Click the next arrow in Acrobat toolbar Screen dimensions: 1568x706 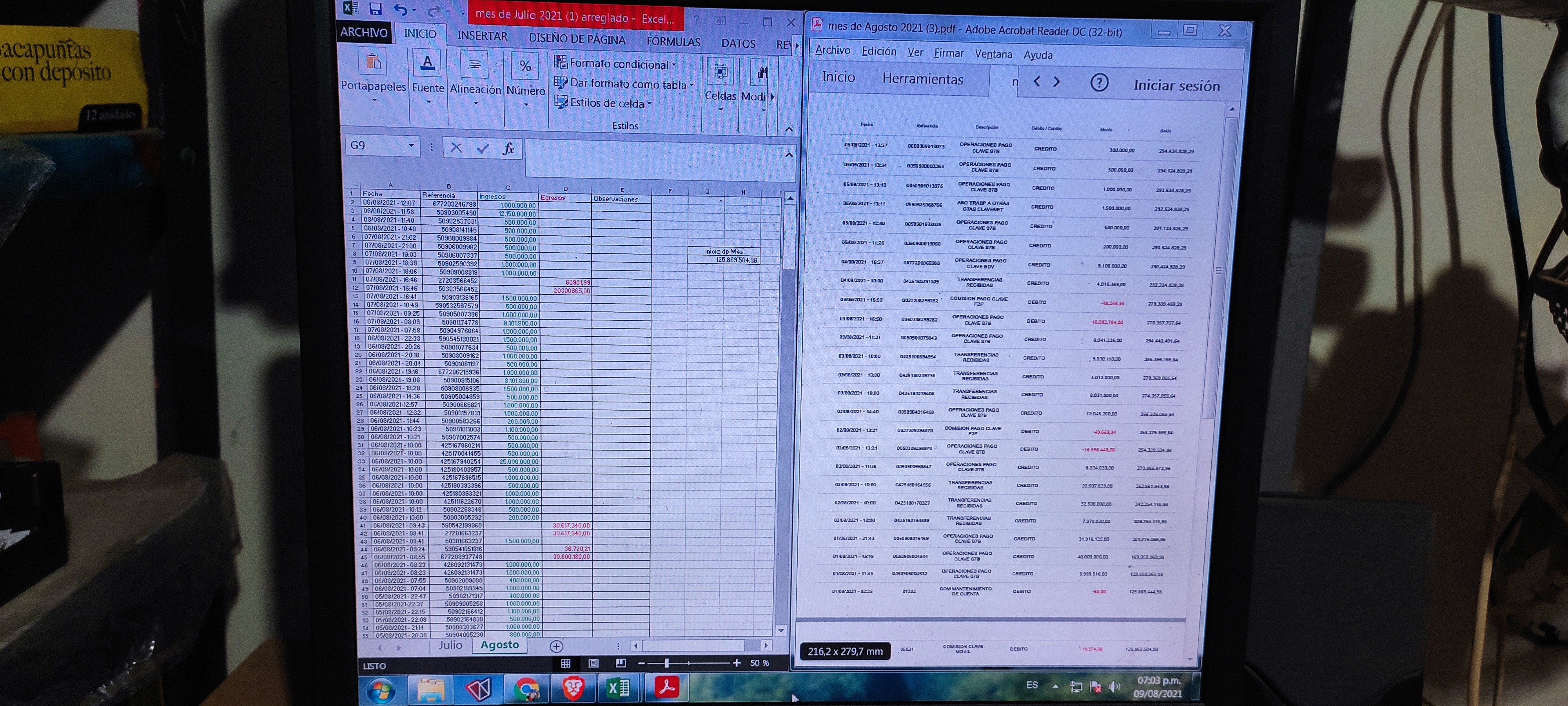click(x=1057, y=82)
